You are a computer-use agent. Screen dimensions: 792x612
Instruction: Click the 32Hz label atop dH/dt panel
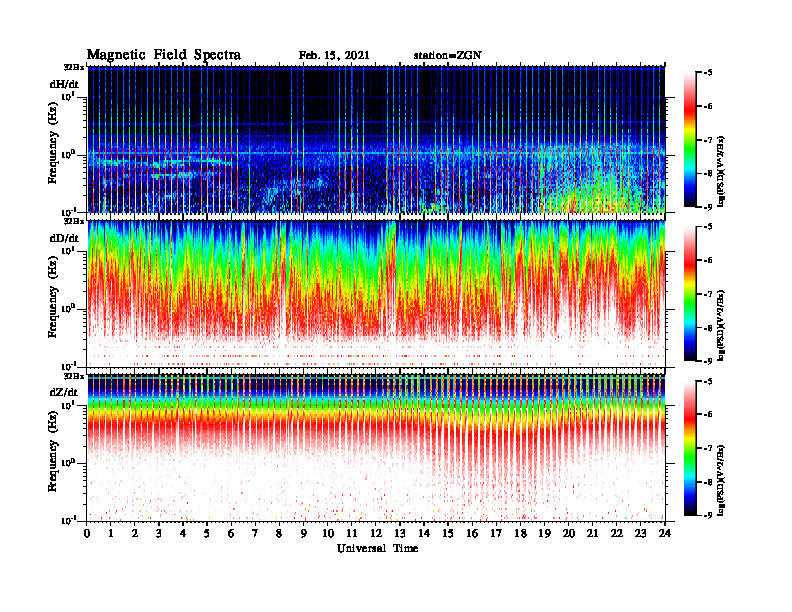74,67
